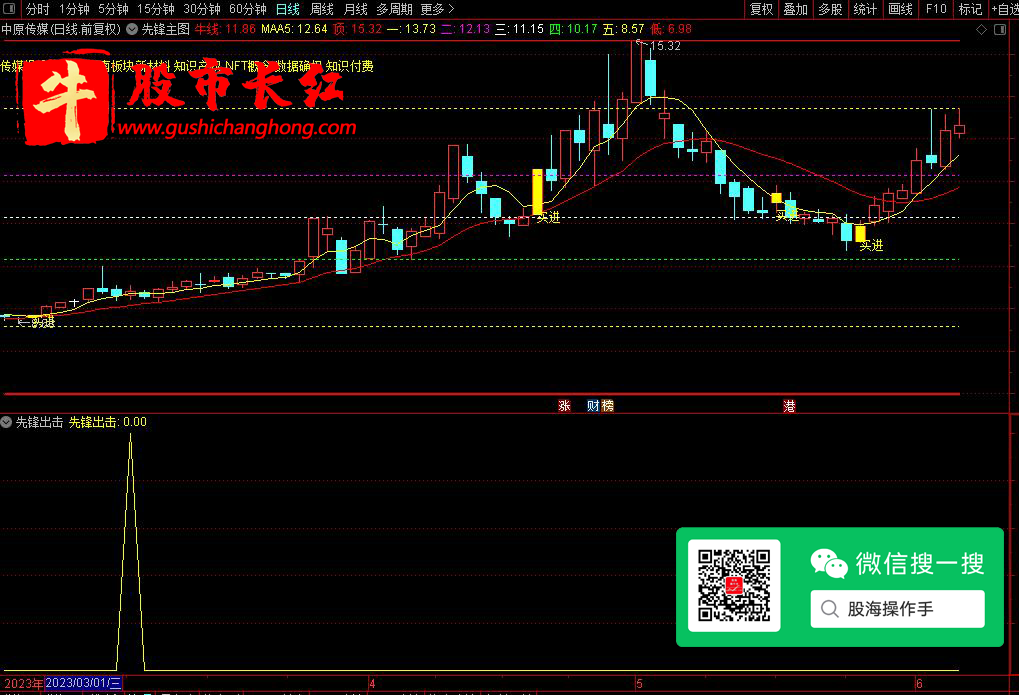Click the 复权 button

(x=761, y=9)
